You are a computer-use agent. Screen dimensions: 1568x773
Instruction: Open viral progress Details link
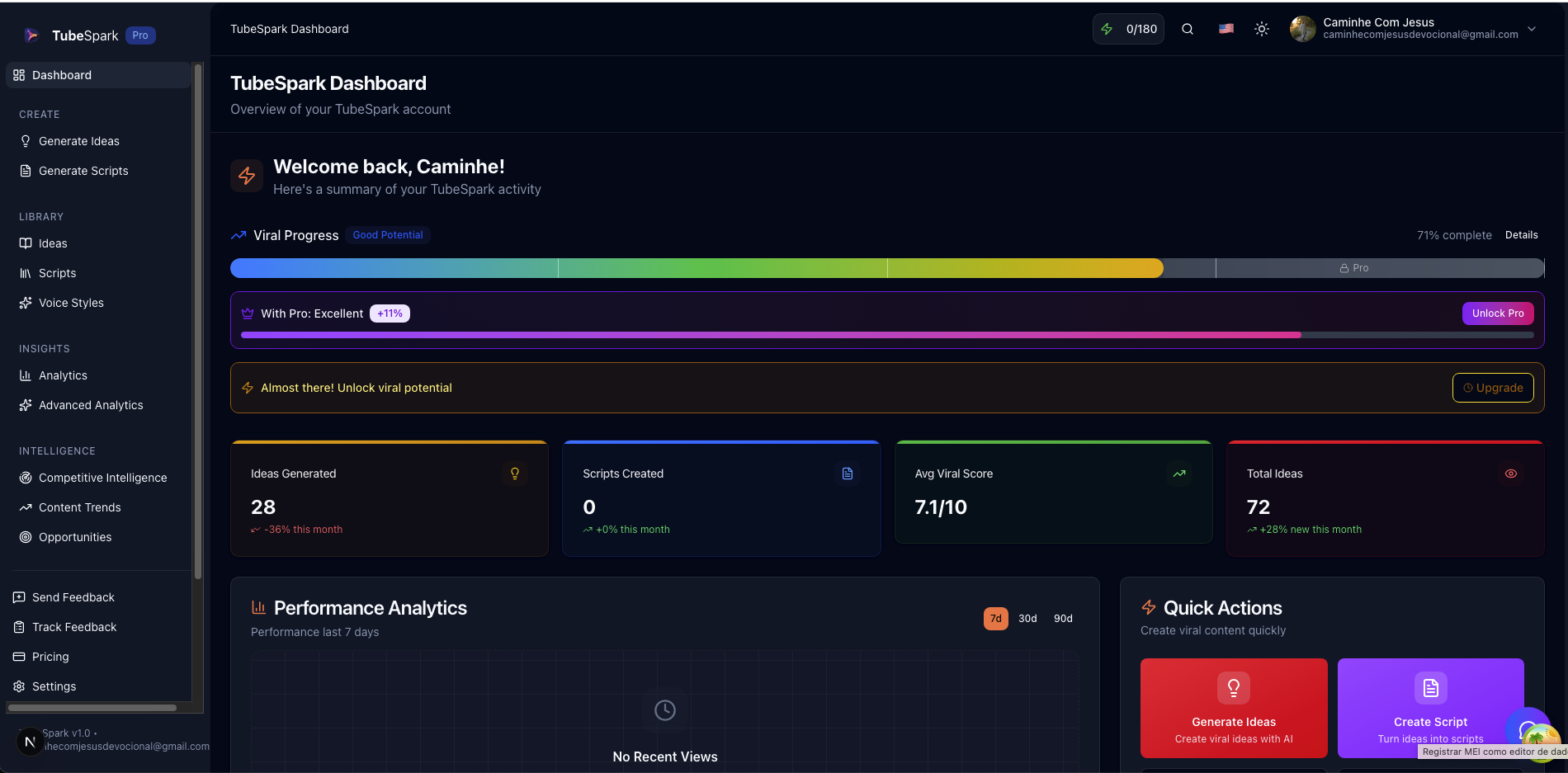[1521, 235]
